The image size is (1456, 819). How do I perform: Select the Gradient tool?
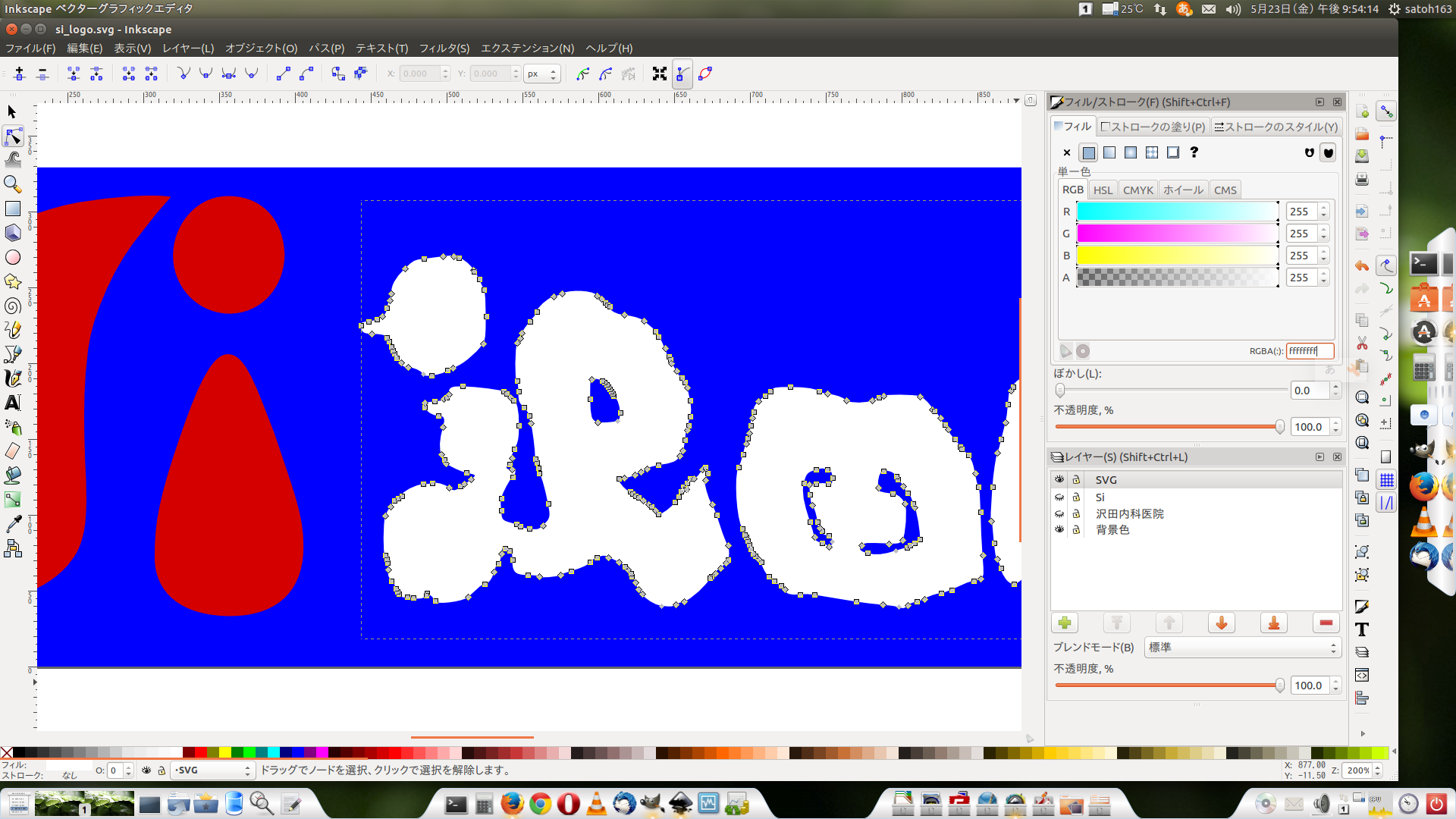[x=13, y=500]
